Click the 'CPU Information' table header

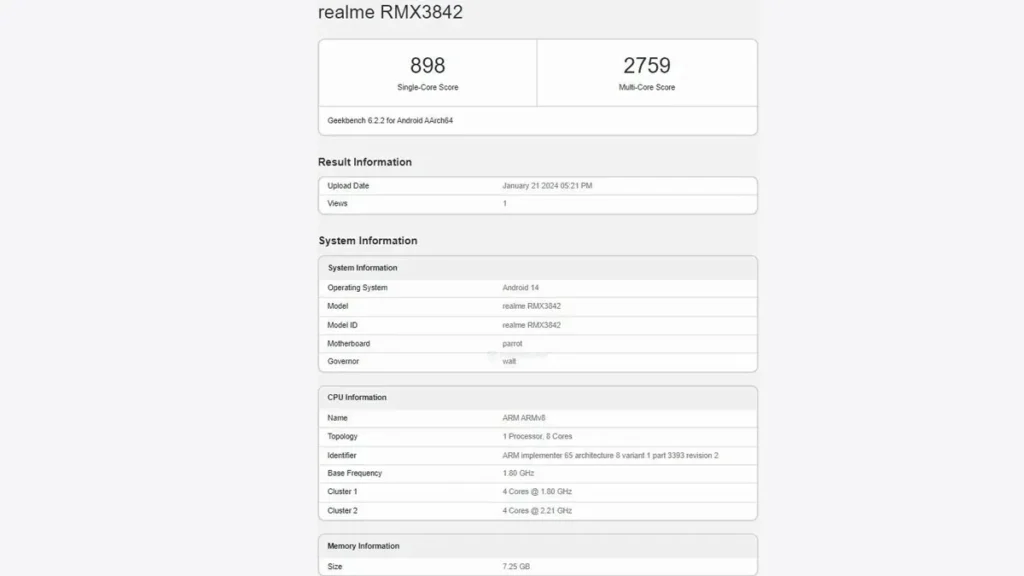(x=537, y=398)
